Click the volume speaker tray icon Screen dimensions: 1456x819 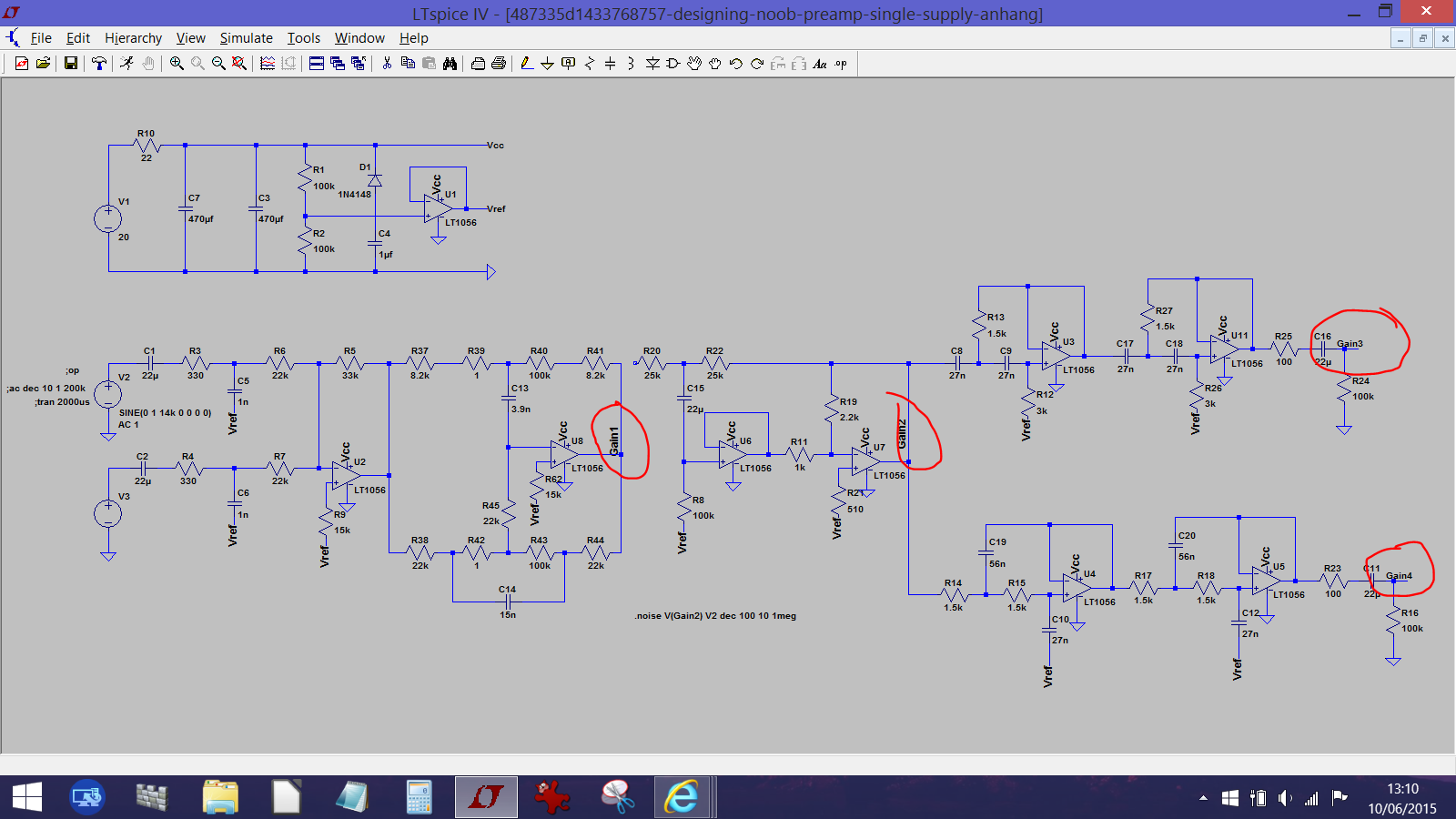tap(1284, 798)
